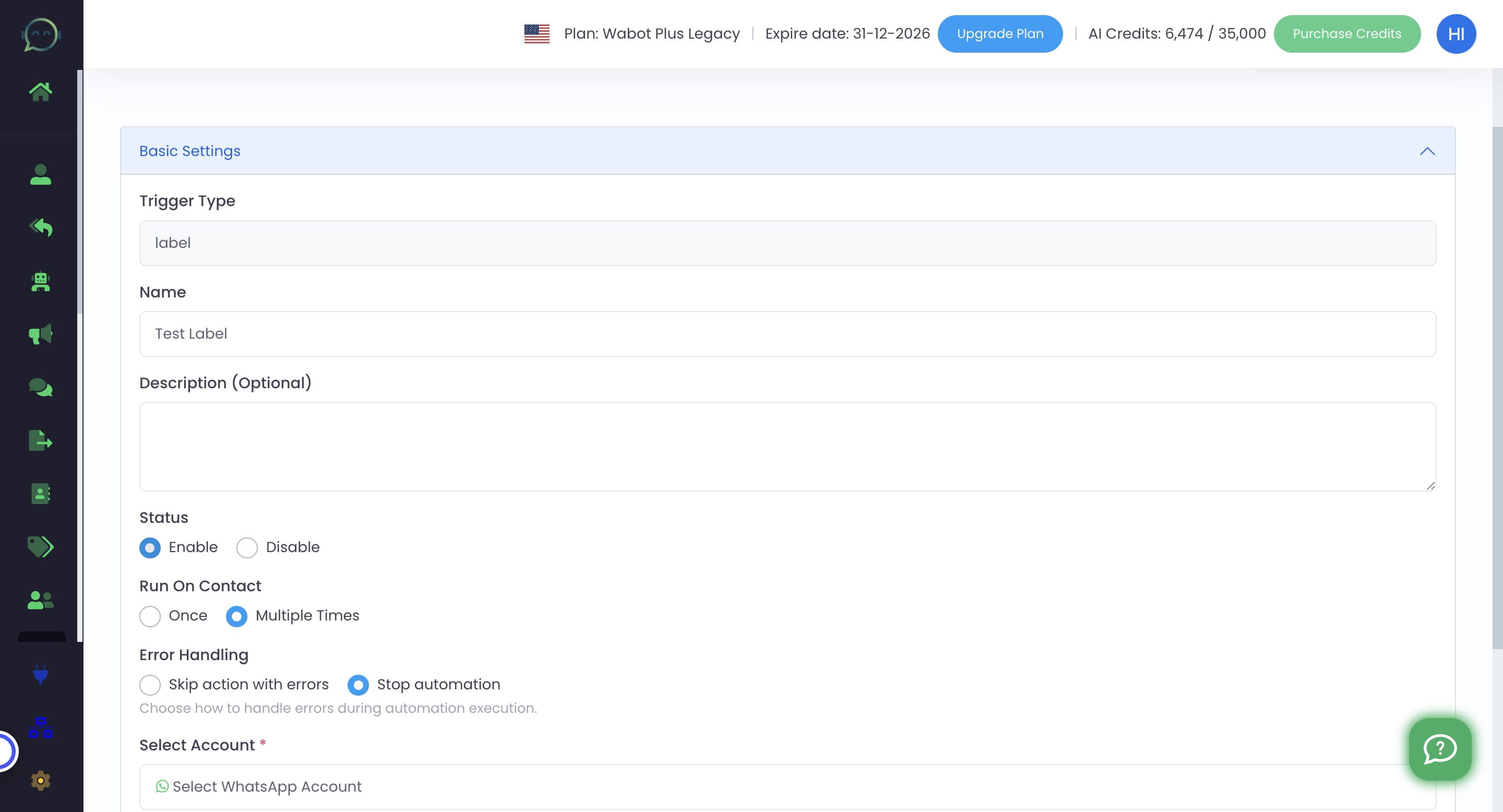
Task: Open the megaphone broadcast icon
Action: 40,335
